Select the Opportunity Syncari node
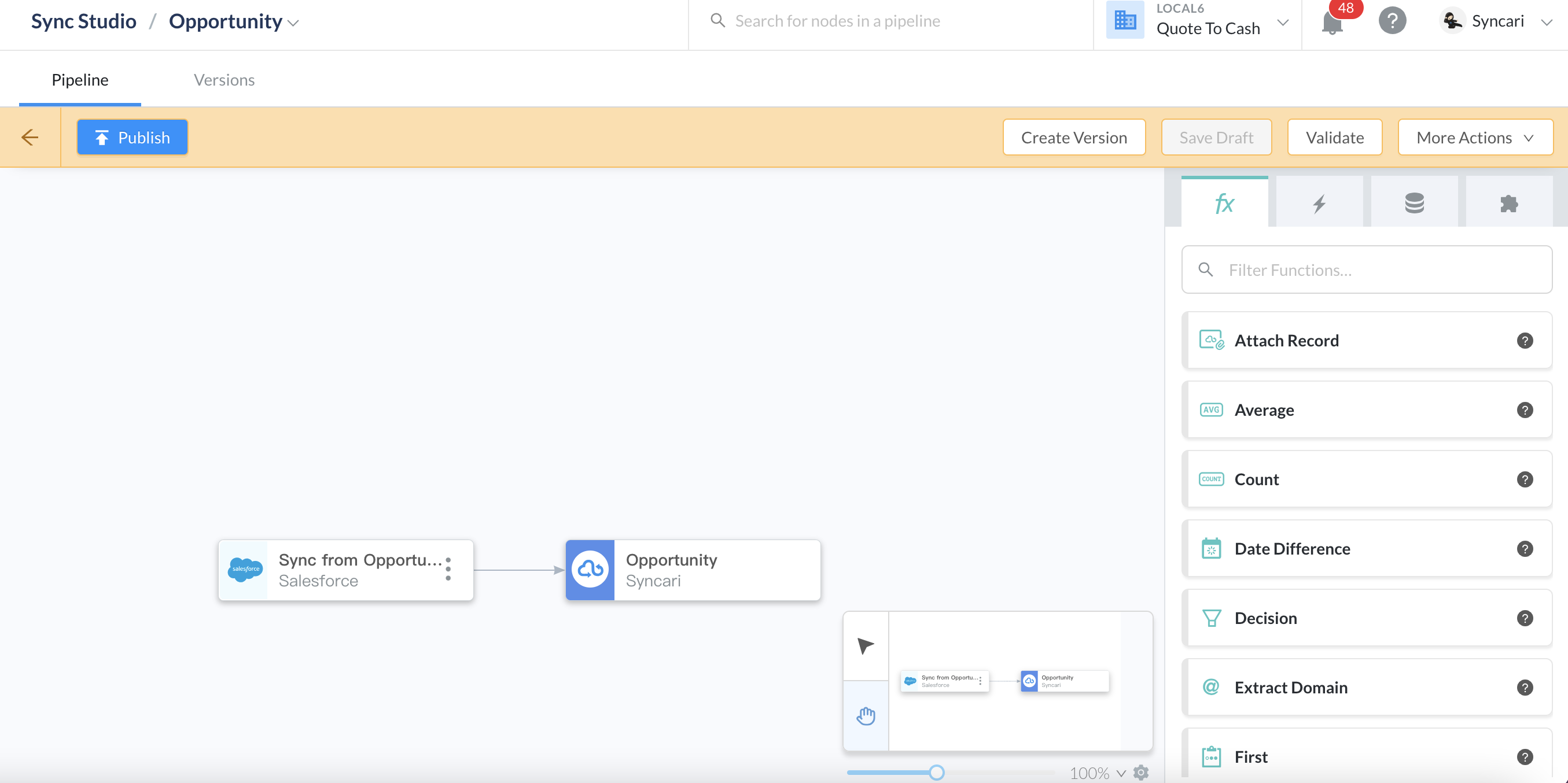 (693, 570)
